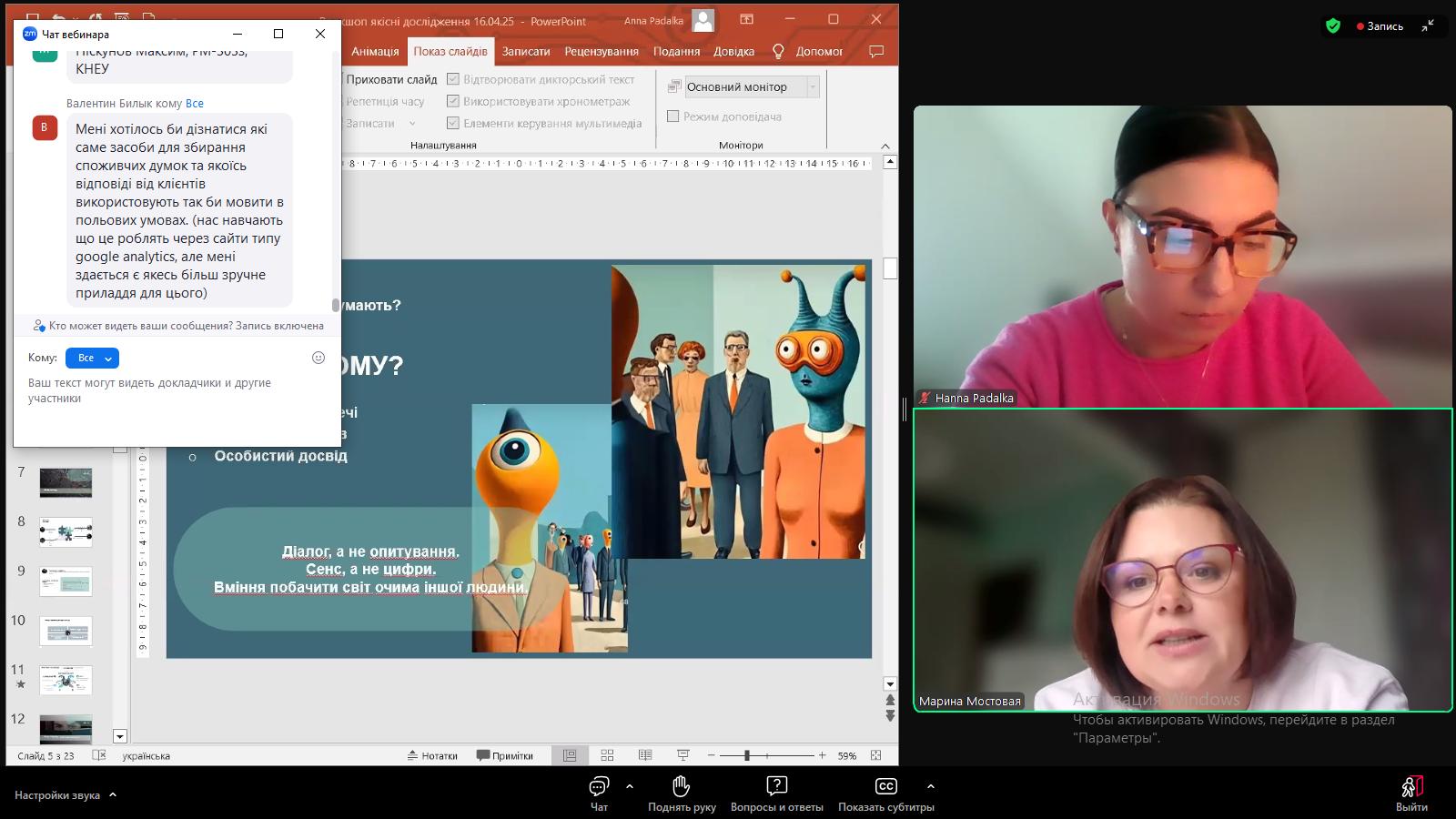Open the Довідка ribbon tab

coord(733,51)
